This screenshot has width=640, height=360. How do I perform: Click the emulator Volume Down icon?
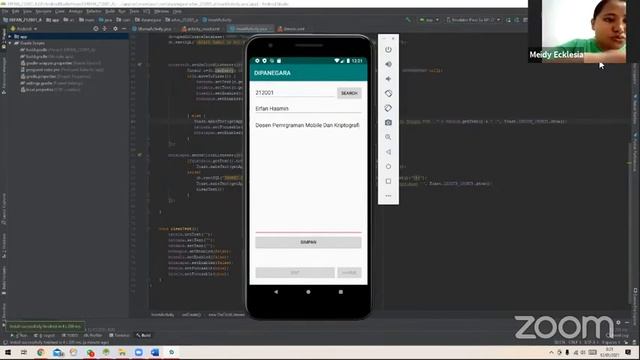(x=388, y=79)
